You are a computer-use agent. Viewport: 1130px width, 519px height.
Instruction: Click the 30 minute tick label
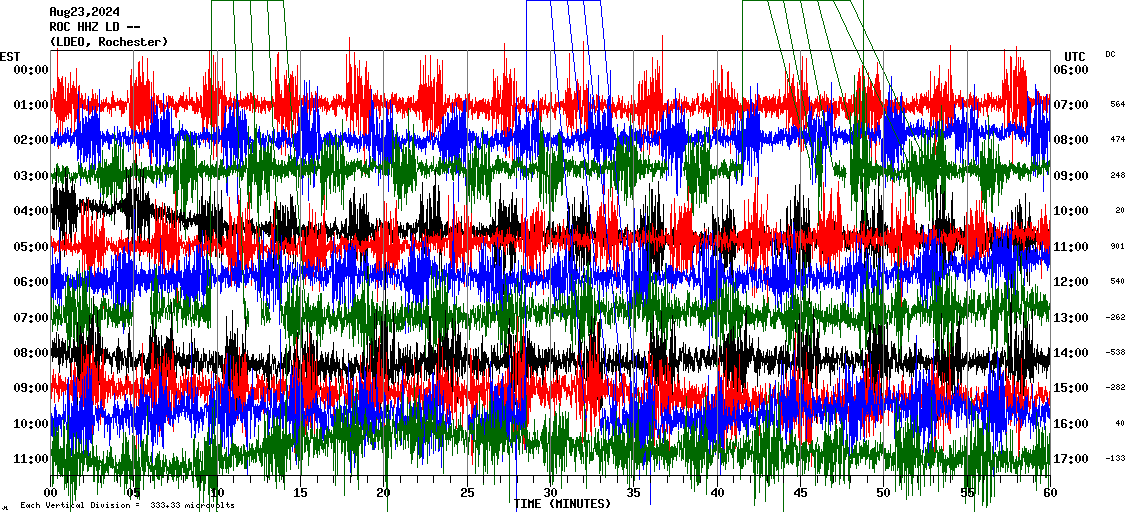point(550,493)
